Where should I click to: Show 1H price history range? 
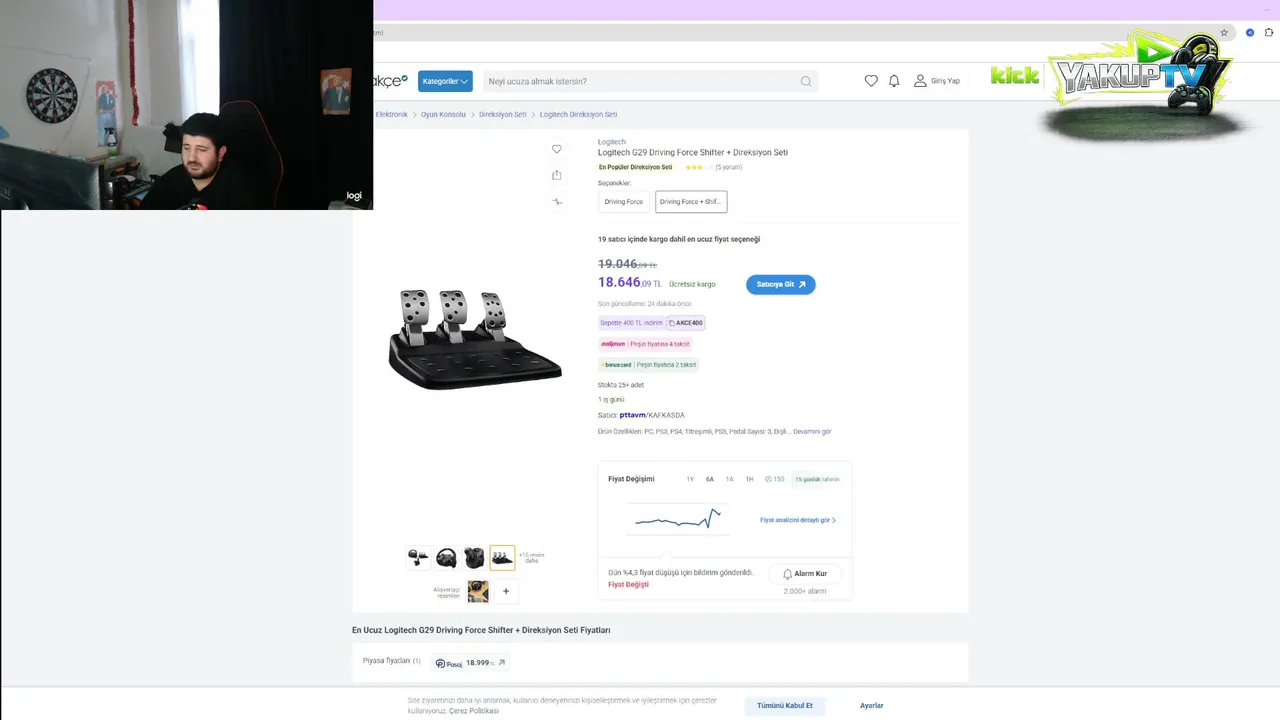pos(749,479)
